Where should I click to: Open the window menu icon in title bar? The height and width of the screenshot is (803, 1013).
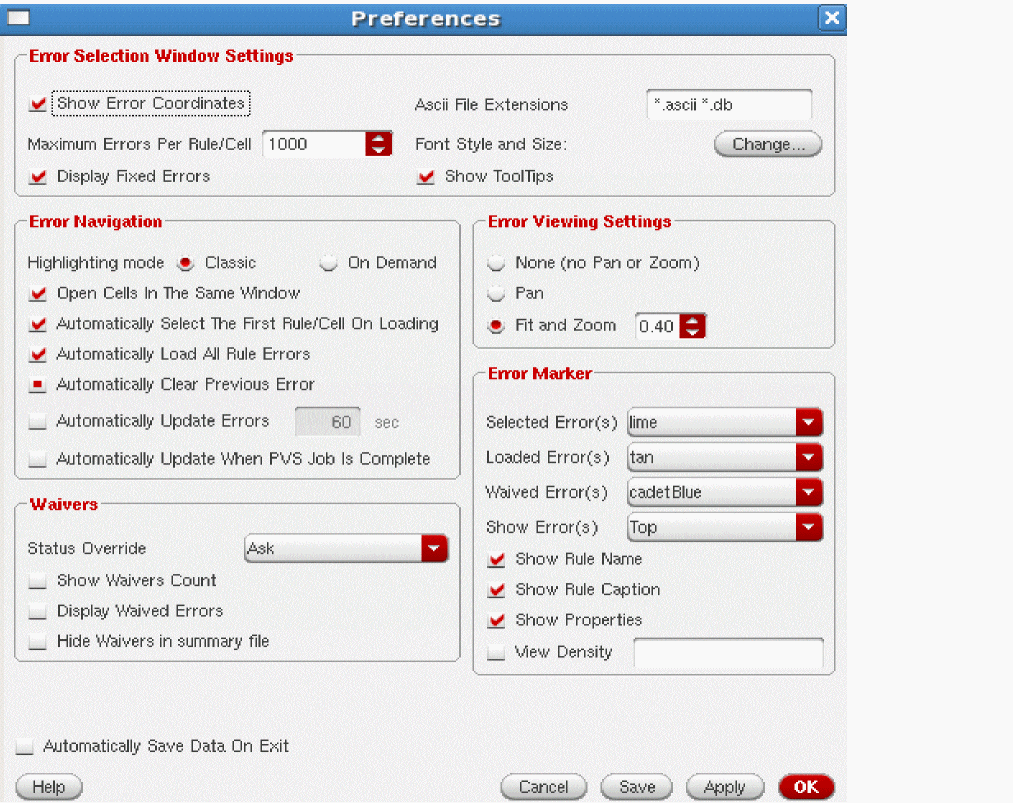pyautogui.click(x=18, y=18)
